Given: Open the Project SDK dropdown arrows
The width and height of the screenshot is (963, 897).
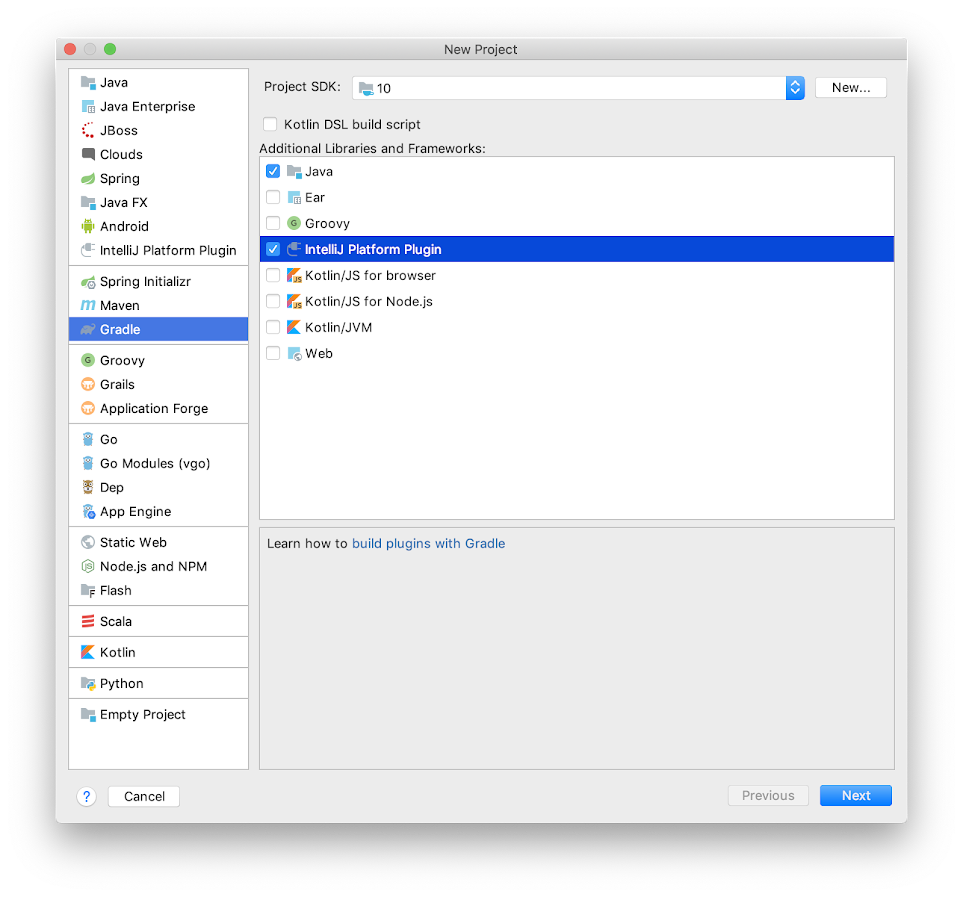Looking at the screenshot, I should coord(795,88).
